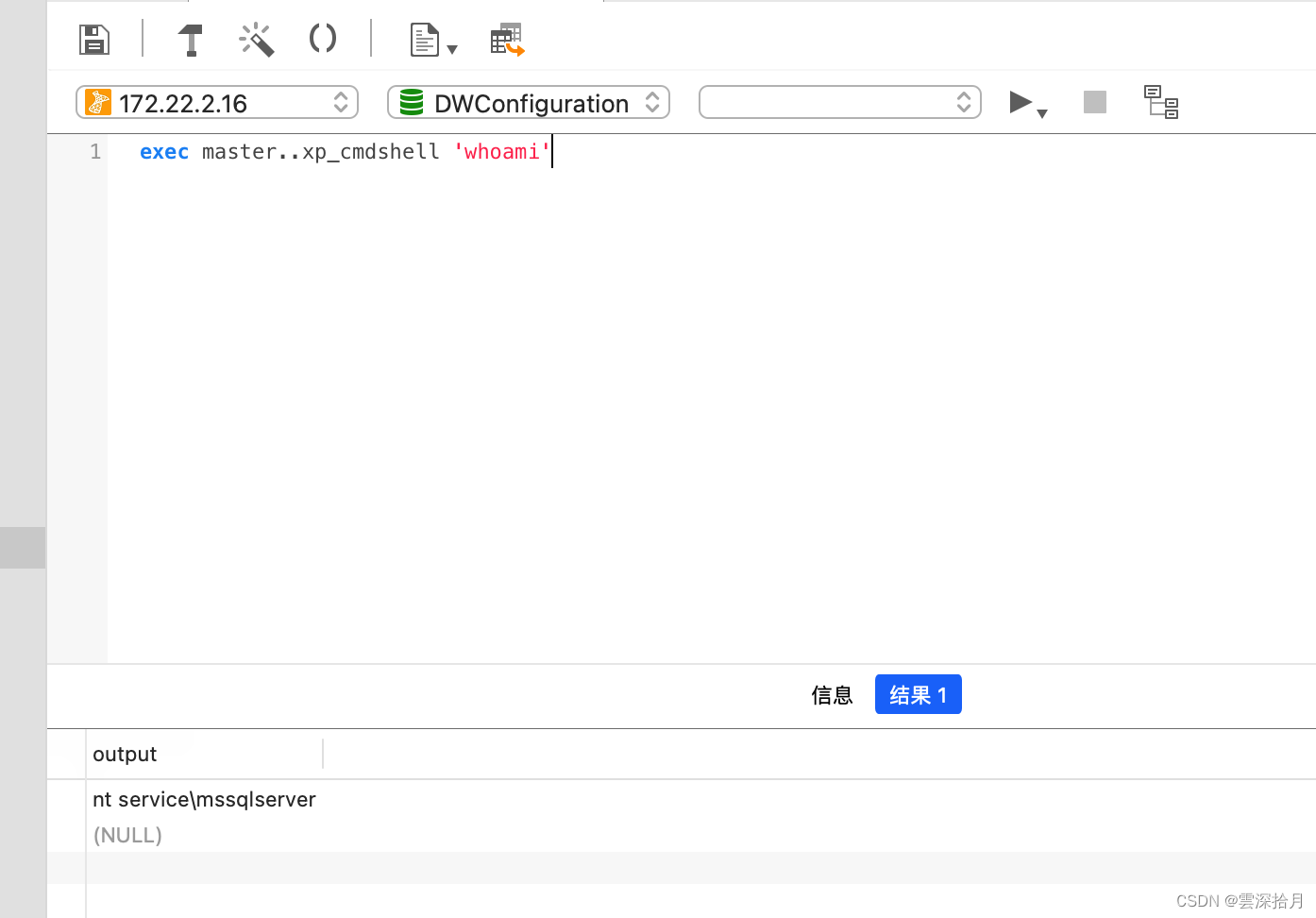Click line number 1 in the gutter
Viewport: 1316px width, 918px height.
(95, 152)
